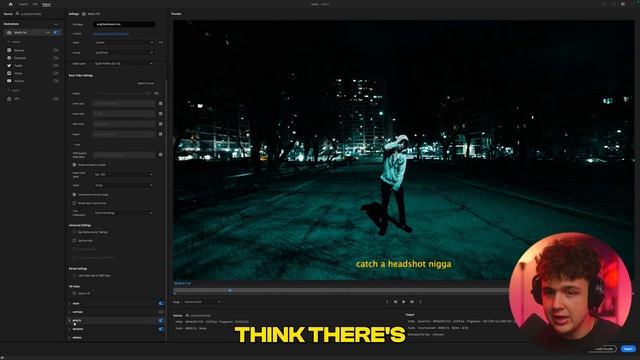Enable the Vimeo destination toggle
Screen dimensions: 640x360
point(56,73)
